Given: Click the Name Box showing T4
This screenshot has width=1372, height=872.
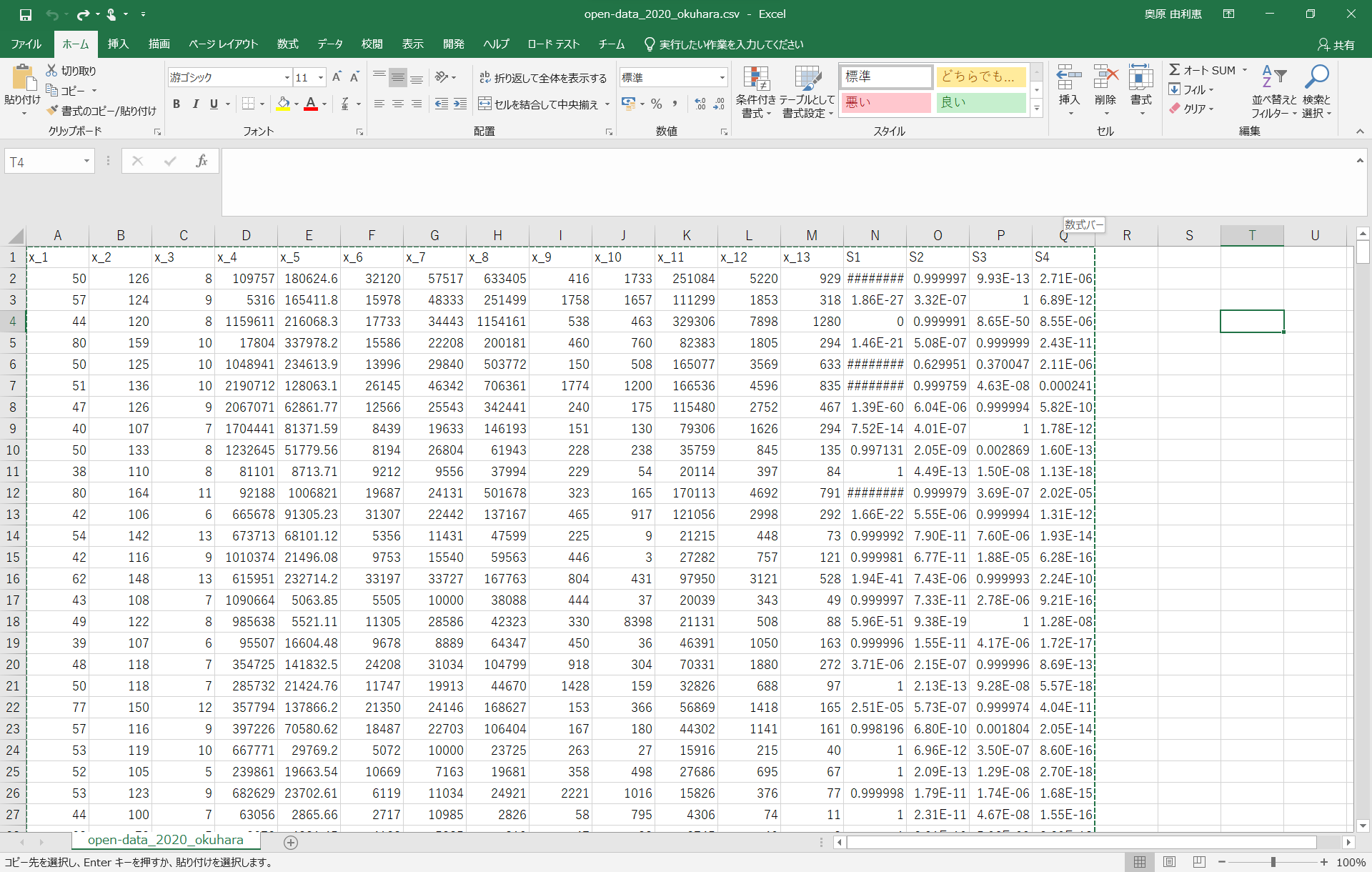Looking at the screenshot, I should pos(43,162).
